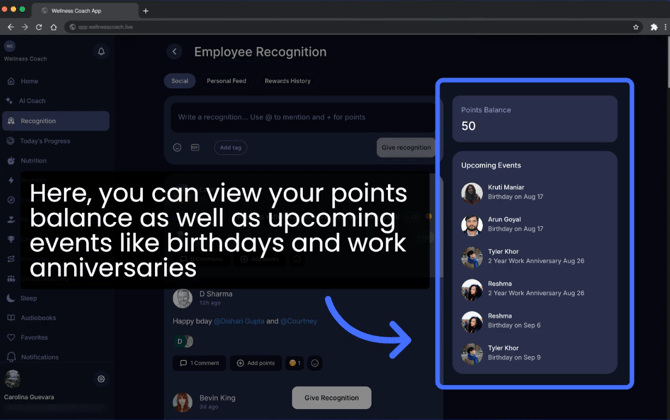The width and height of the screenshot is (670, 420).
Task: Select Recognition in the sidebar
Action: point(56,121)
